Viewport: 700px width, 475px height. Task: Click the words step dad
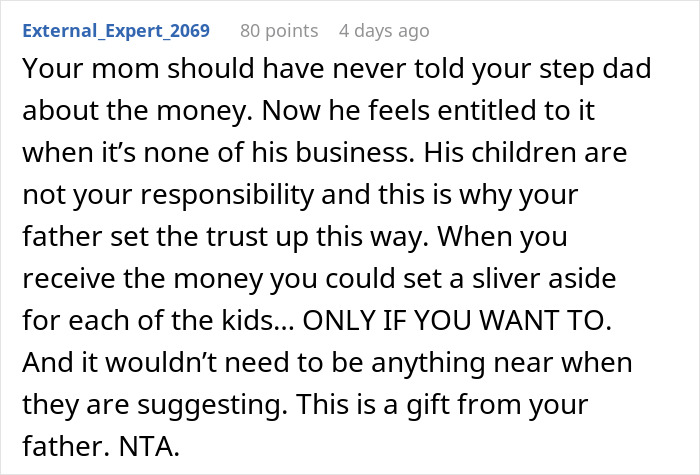(x=595, y=70)
